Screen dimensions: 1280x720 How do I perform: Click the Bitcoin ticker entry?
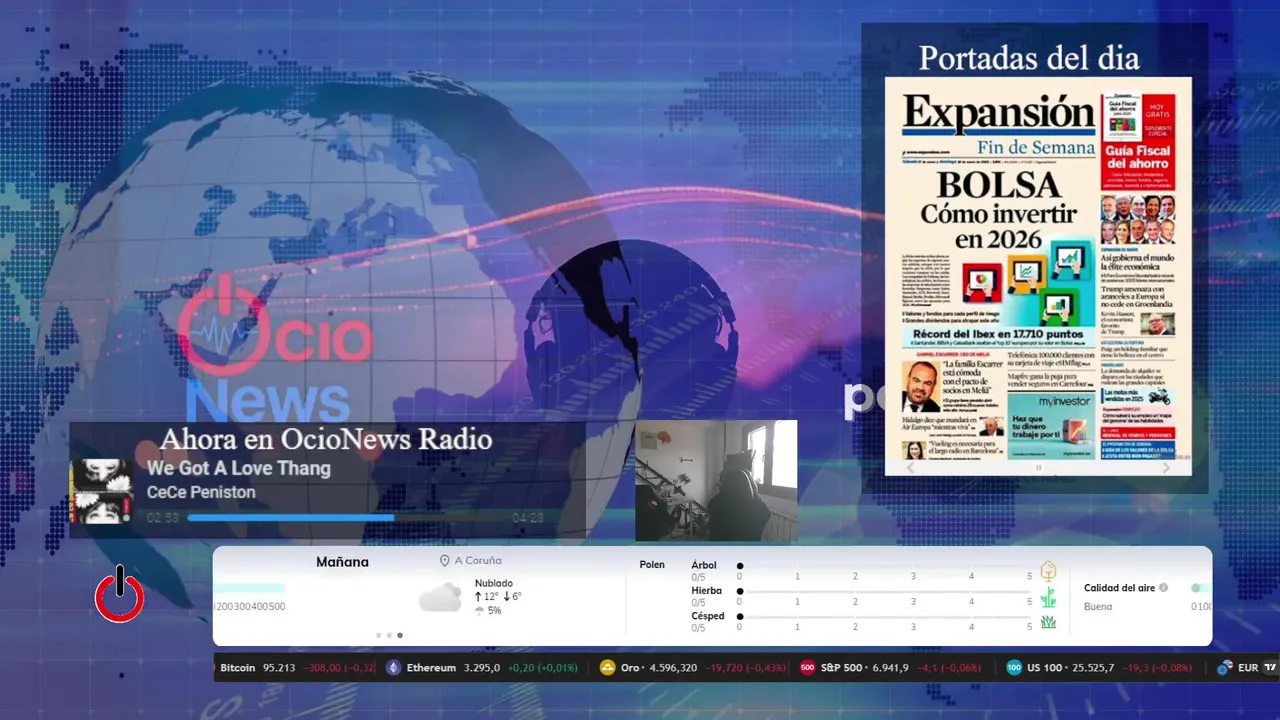(x=296, y=668)
